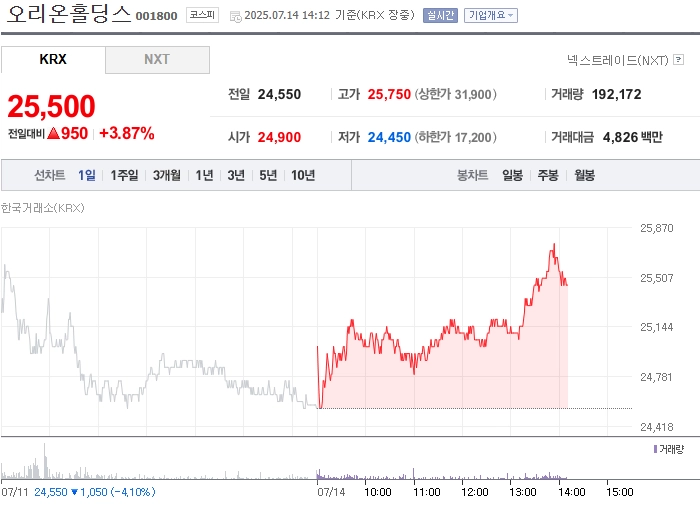700x505 pixels.
Task: Click the 25,870 price axis label
Action: pos(657,228)
